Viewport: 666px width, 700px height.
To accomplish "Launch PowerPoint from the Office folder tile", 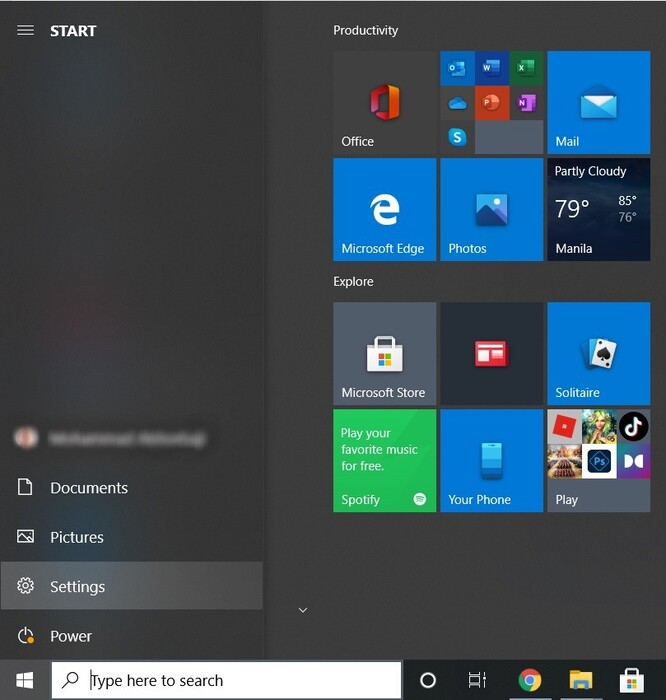I will click(x=491, y=103).
